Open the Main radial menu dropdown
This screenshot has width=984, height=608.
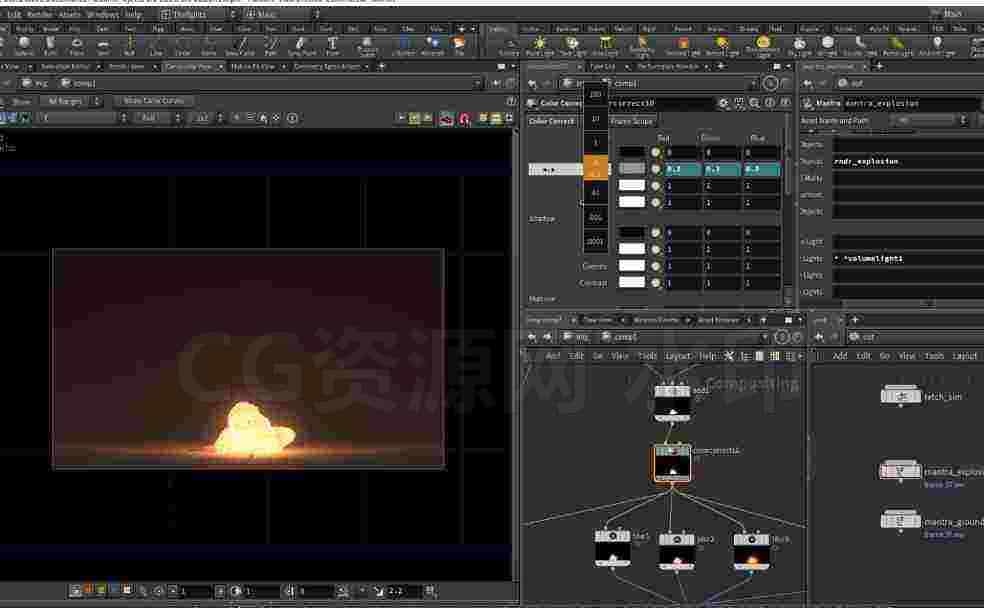(x=281, y=14)
